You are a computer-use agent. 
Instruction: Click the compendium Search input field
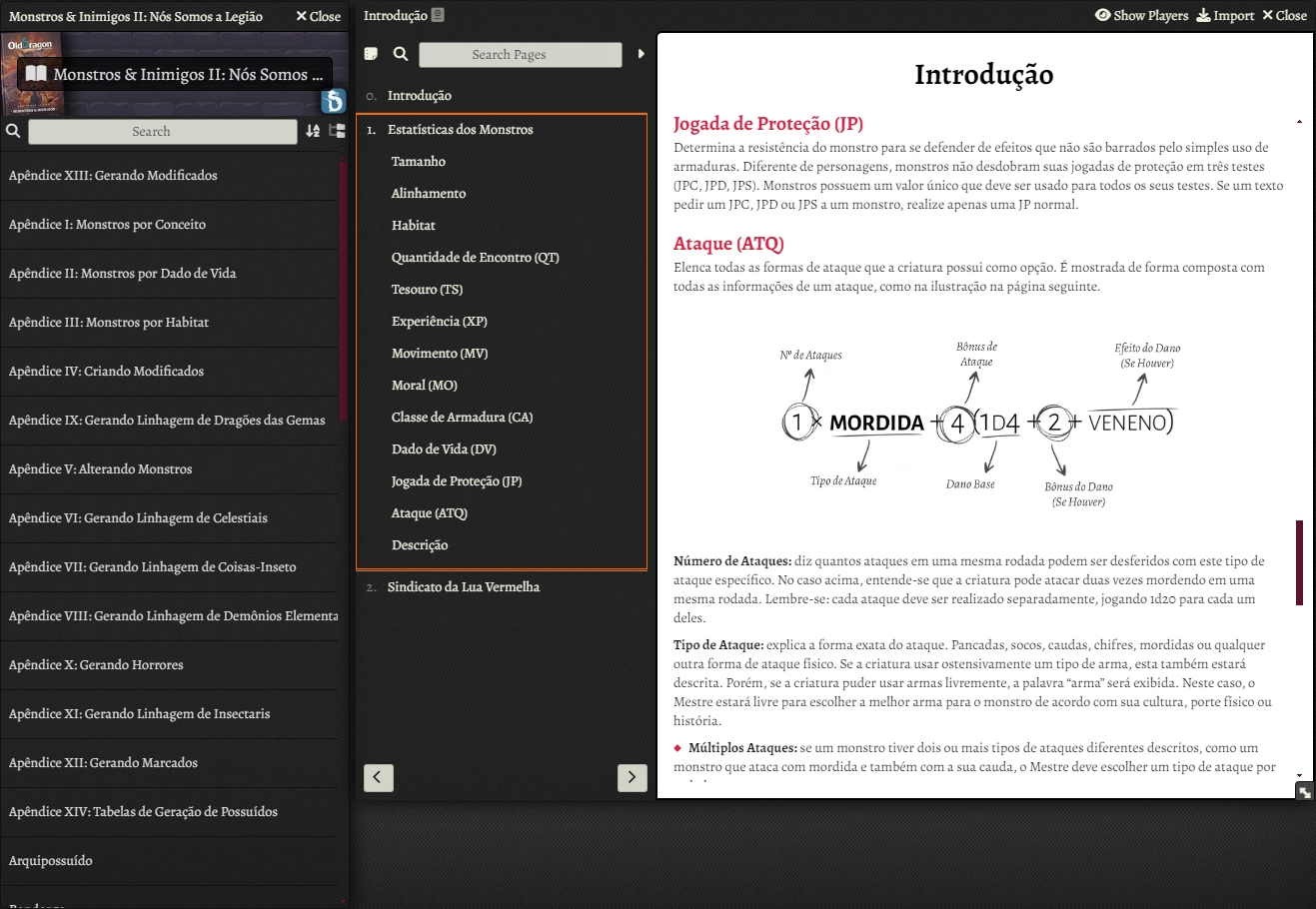click(x=163, y=131)
